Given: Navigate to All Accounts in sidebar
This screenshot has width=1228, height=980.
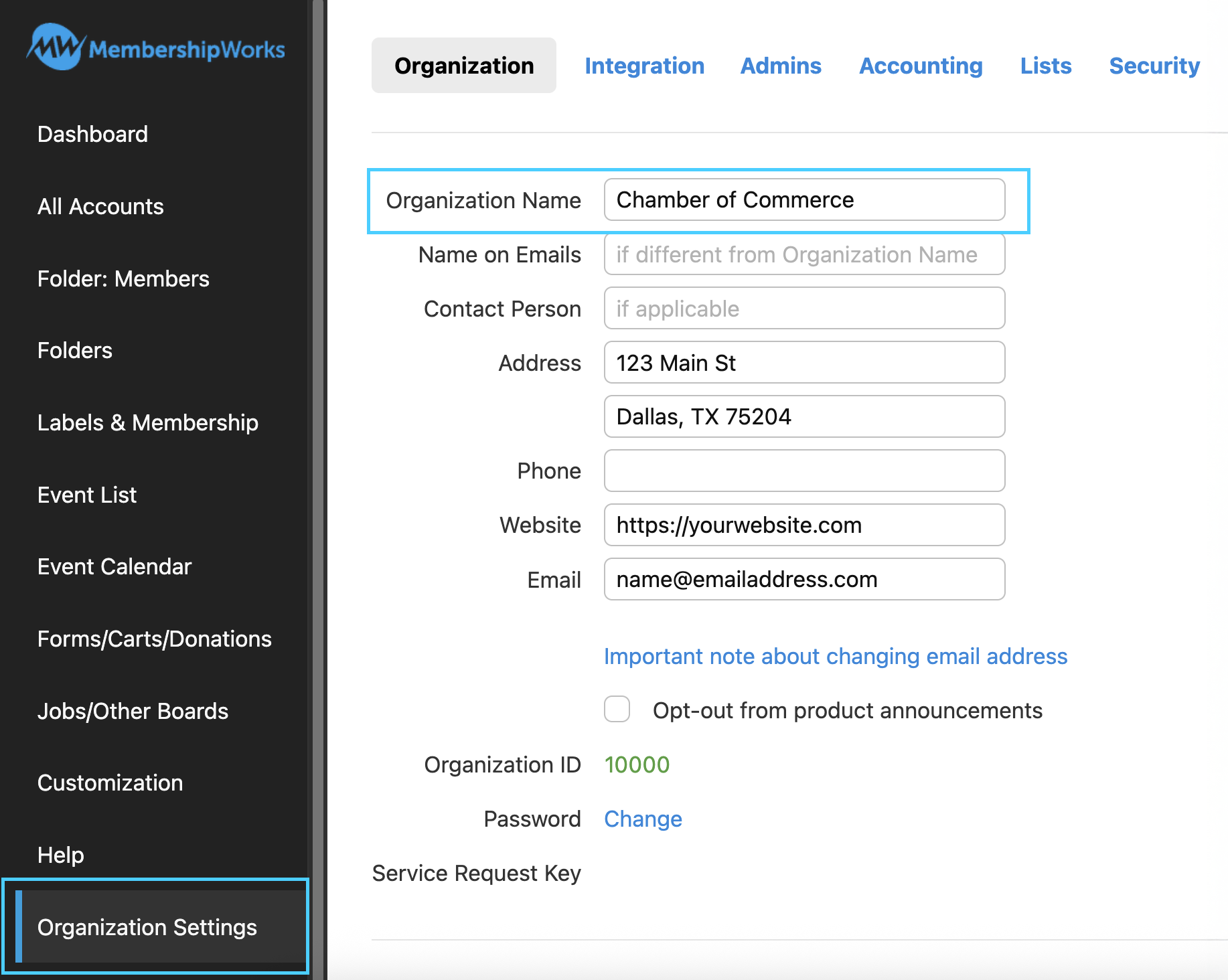Looking at the screenshot, I should click(100, 206).
